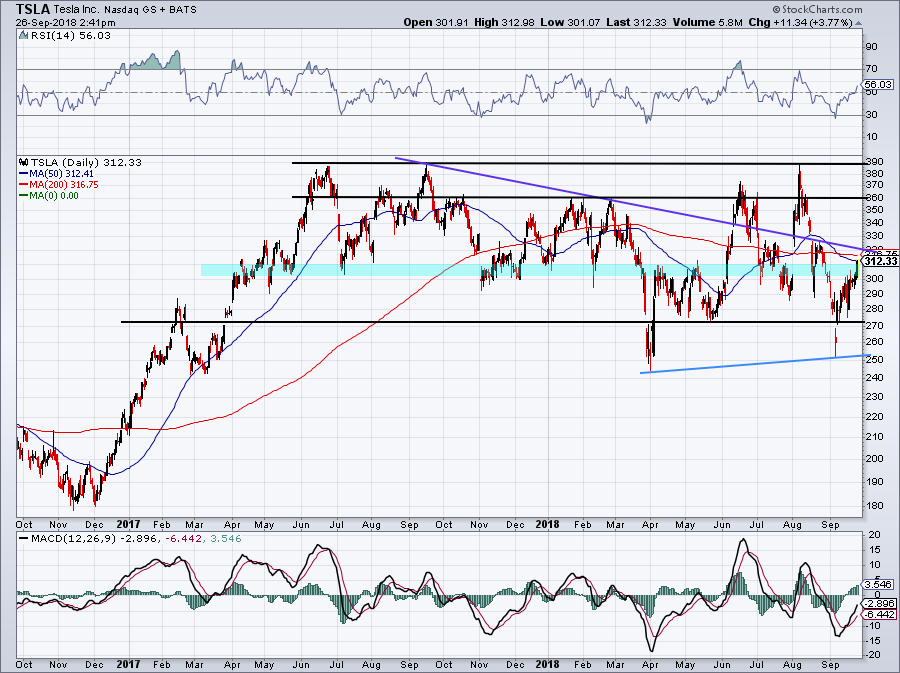Image resolution: width=900 pixels, height=673 pixels.
Task: Click the candlestick icon before TSLA (Daily)
Action: click(24, 162)
